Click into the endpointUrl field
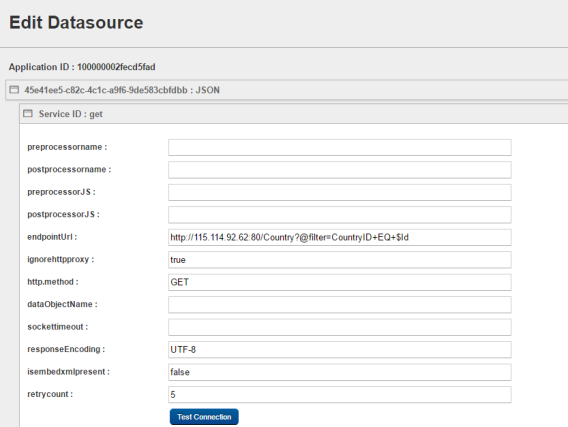 click(340, 237)
